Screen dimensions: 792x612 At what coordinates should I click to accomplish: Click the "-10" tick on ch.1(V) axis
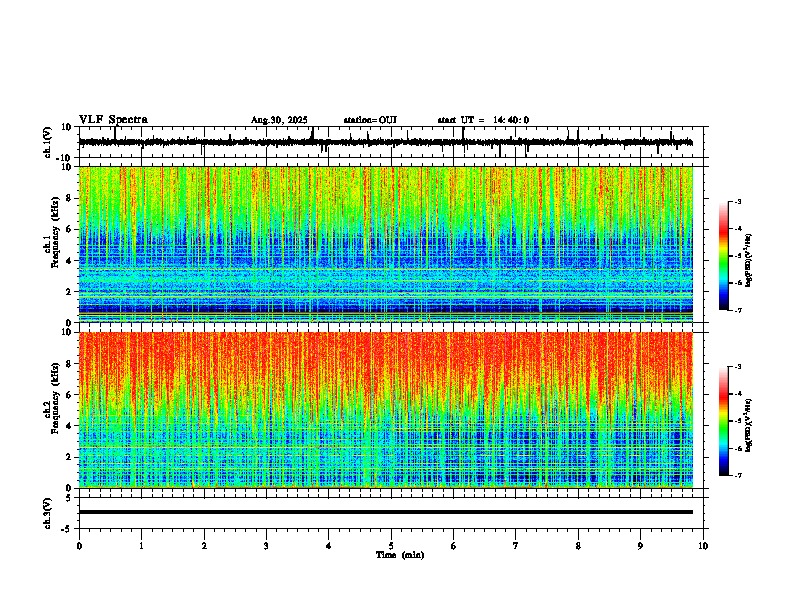pyautogui.click(x=65, y=158)
